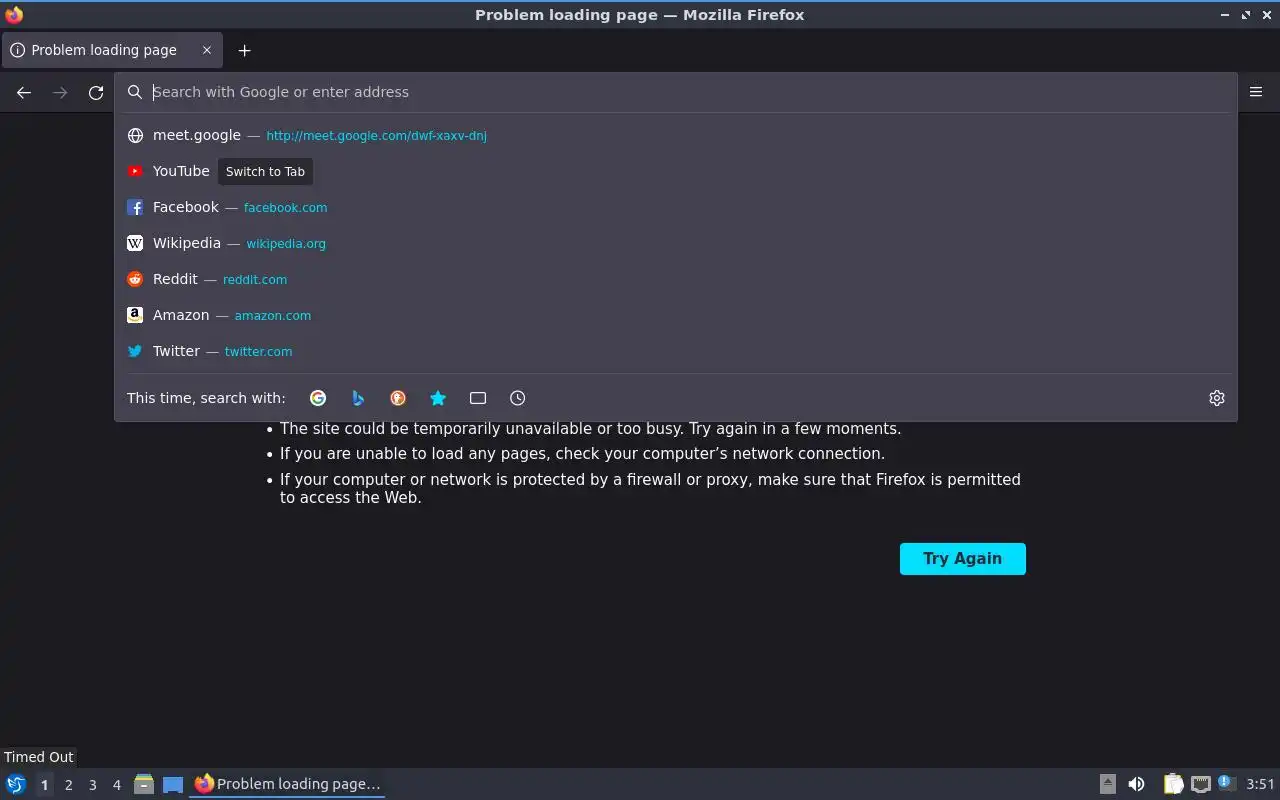
Task: Search this time with DuckDuckGo icon
Action: click(x=398, y=398)
